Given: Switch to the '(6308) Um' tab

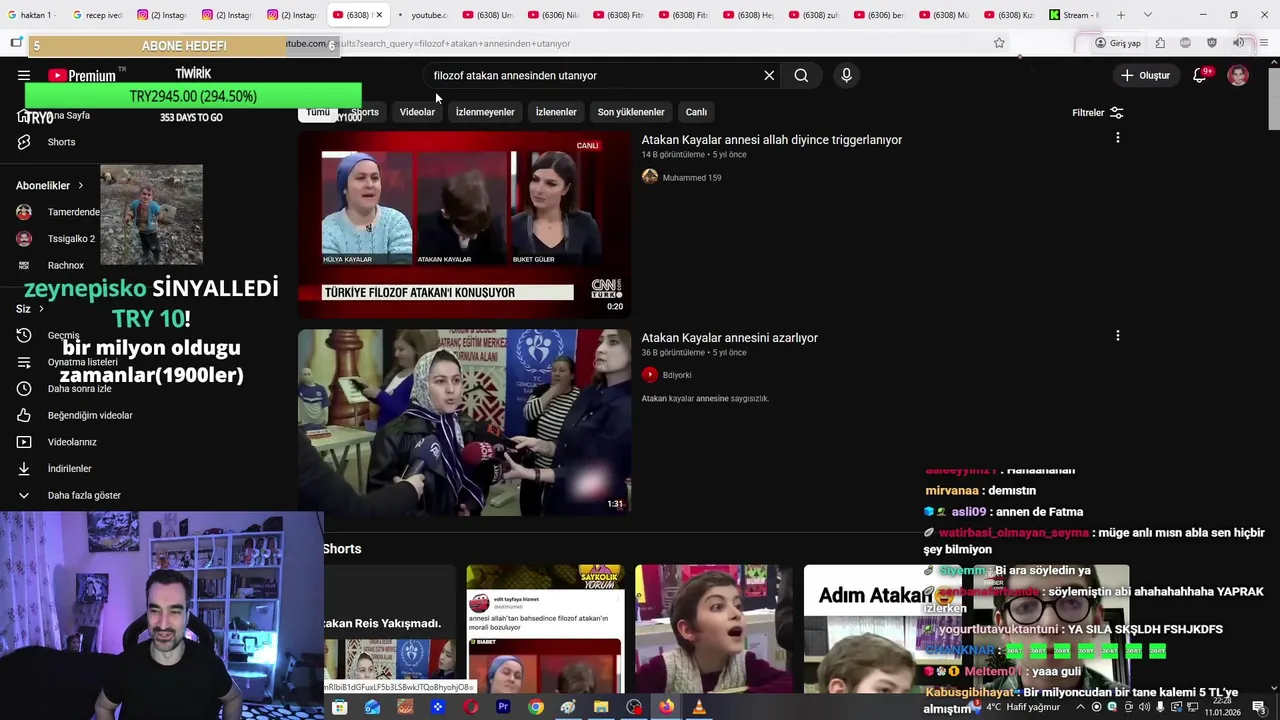Looking at the screenshot, I should click(487, 15).
